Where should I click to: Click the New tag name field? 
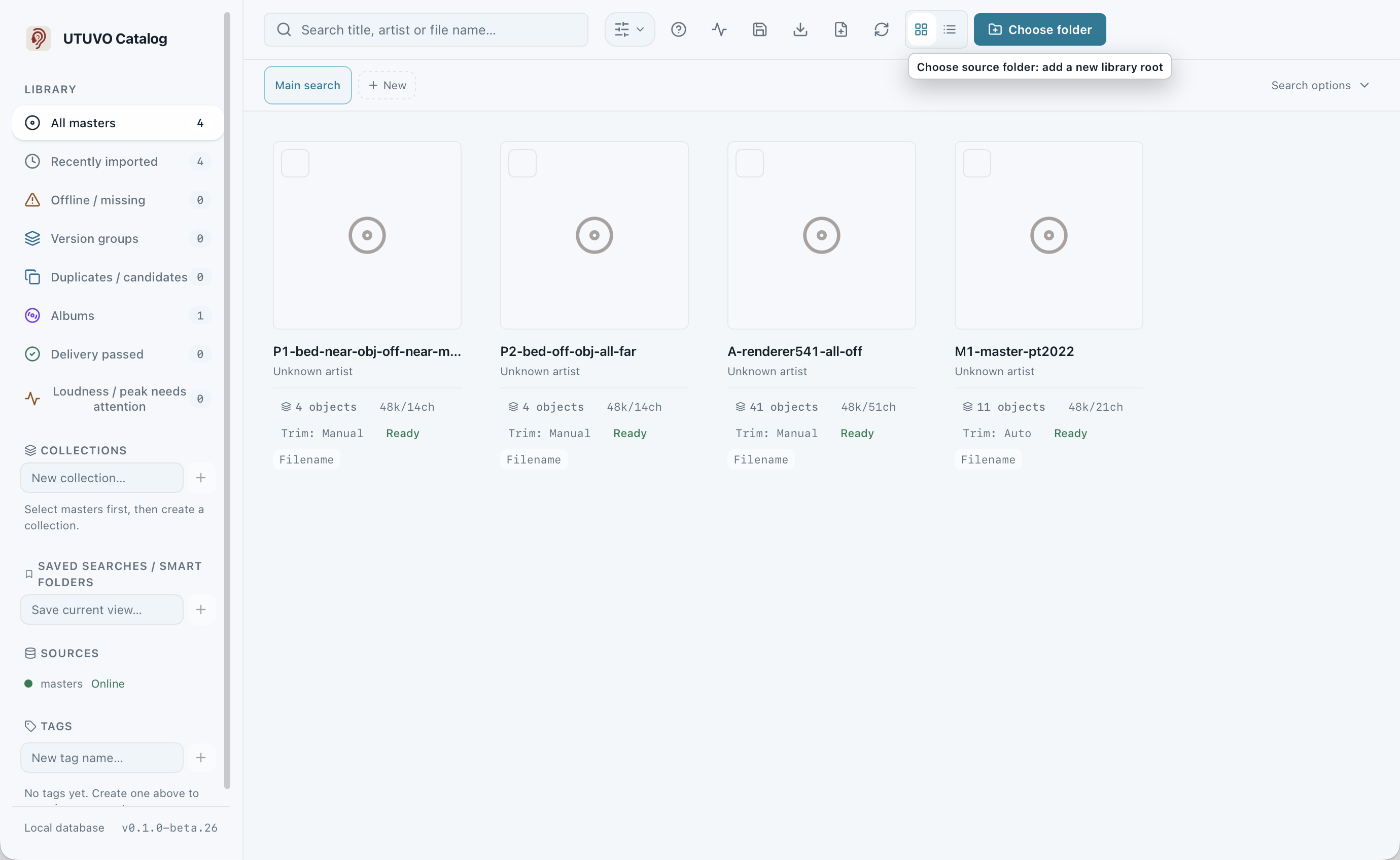point(102,758)
